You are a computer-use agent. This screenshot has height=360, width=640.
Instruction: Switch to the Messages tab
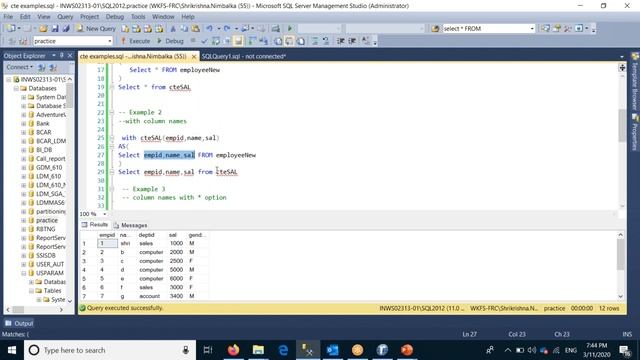pos(130,225)
